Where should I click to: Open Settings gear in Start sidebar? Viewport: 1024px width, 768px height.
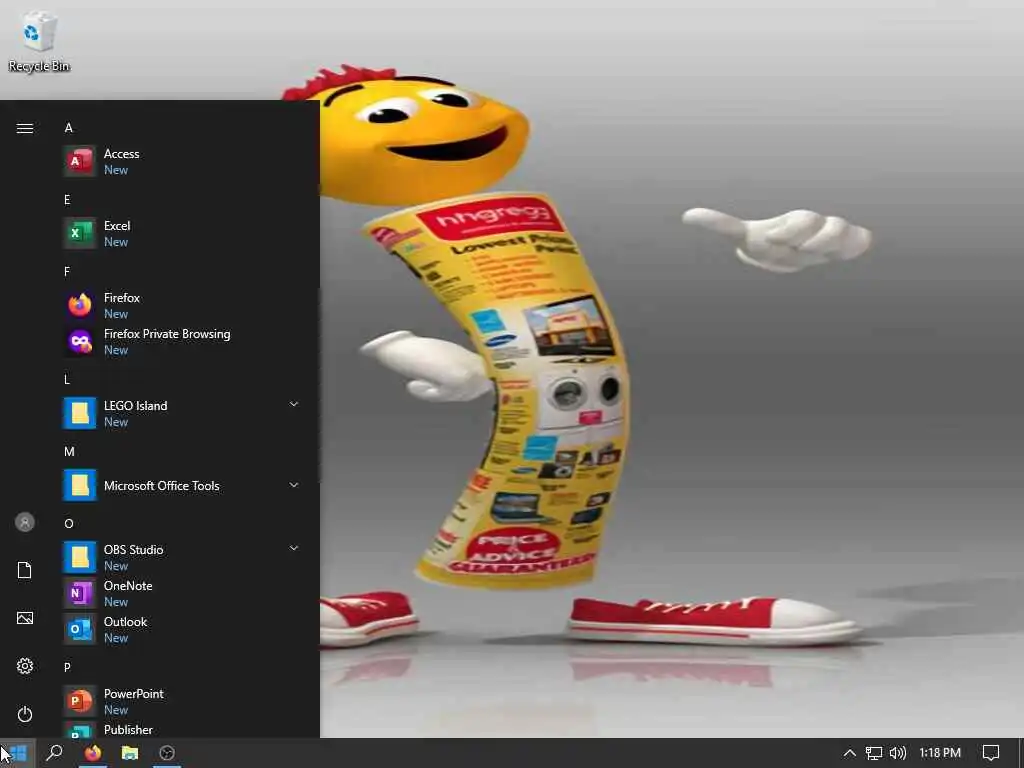tap(25, 666)
